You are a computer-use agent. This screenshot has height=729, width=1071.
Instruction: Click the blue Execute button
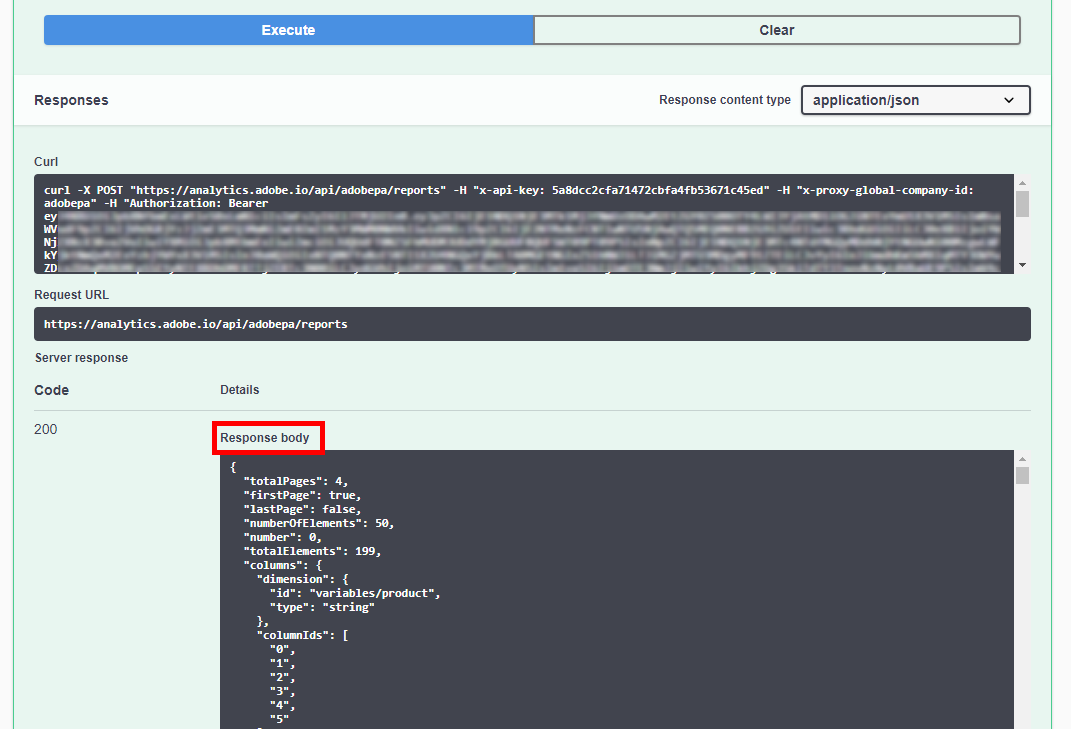pyautogui.click(x=288, y=30)
